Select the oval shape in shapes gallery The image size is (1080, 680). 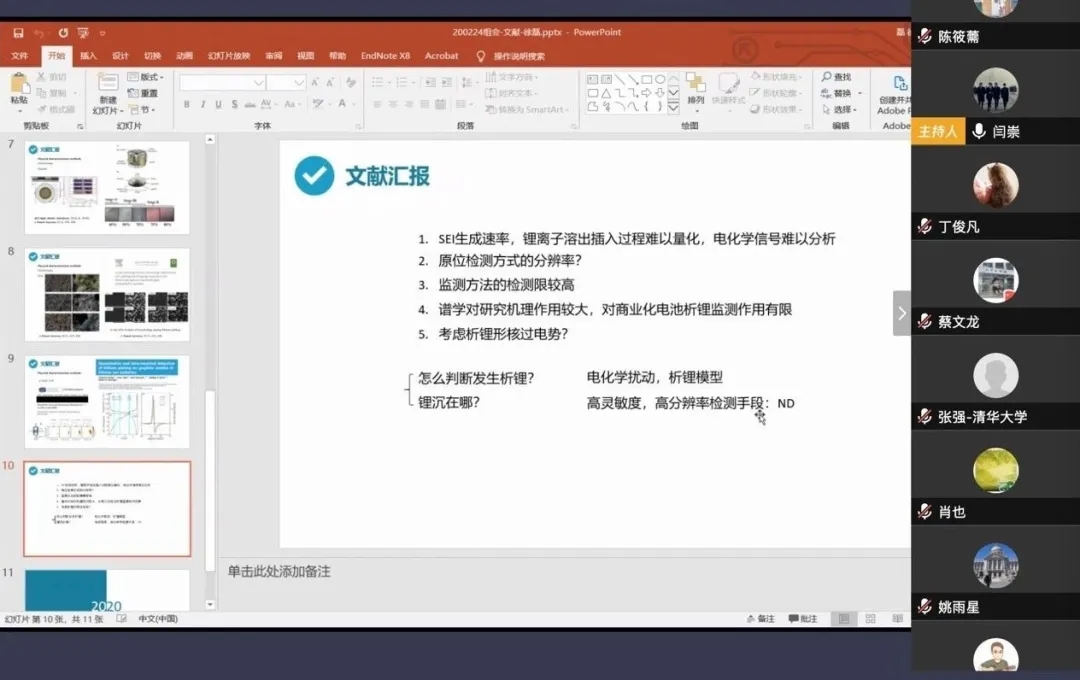click(x=659, y=79)
